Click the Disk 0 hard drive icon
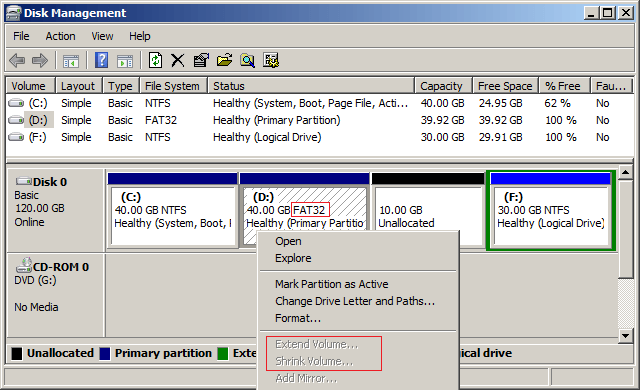This screenshot has height=390, width=640. (24, 181)
